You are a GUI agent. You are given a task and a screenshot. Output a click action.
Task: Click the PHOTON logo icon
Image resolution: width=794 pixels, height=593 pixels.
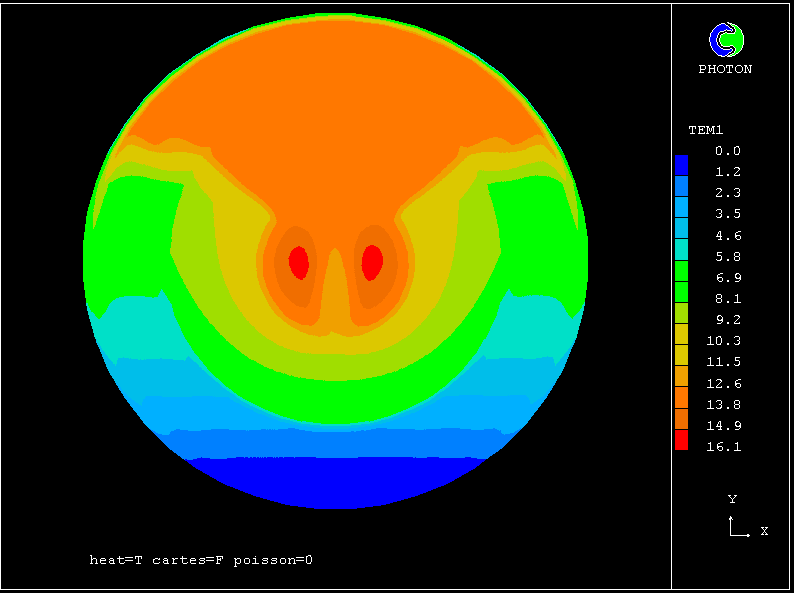pos(726,40)
